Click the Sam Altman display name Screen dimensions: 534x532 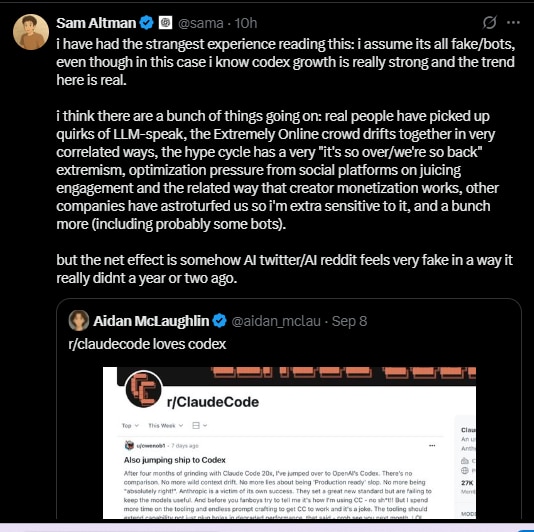(x=96, y=23)
